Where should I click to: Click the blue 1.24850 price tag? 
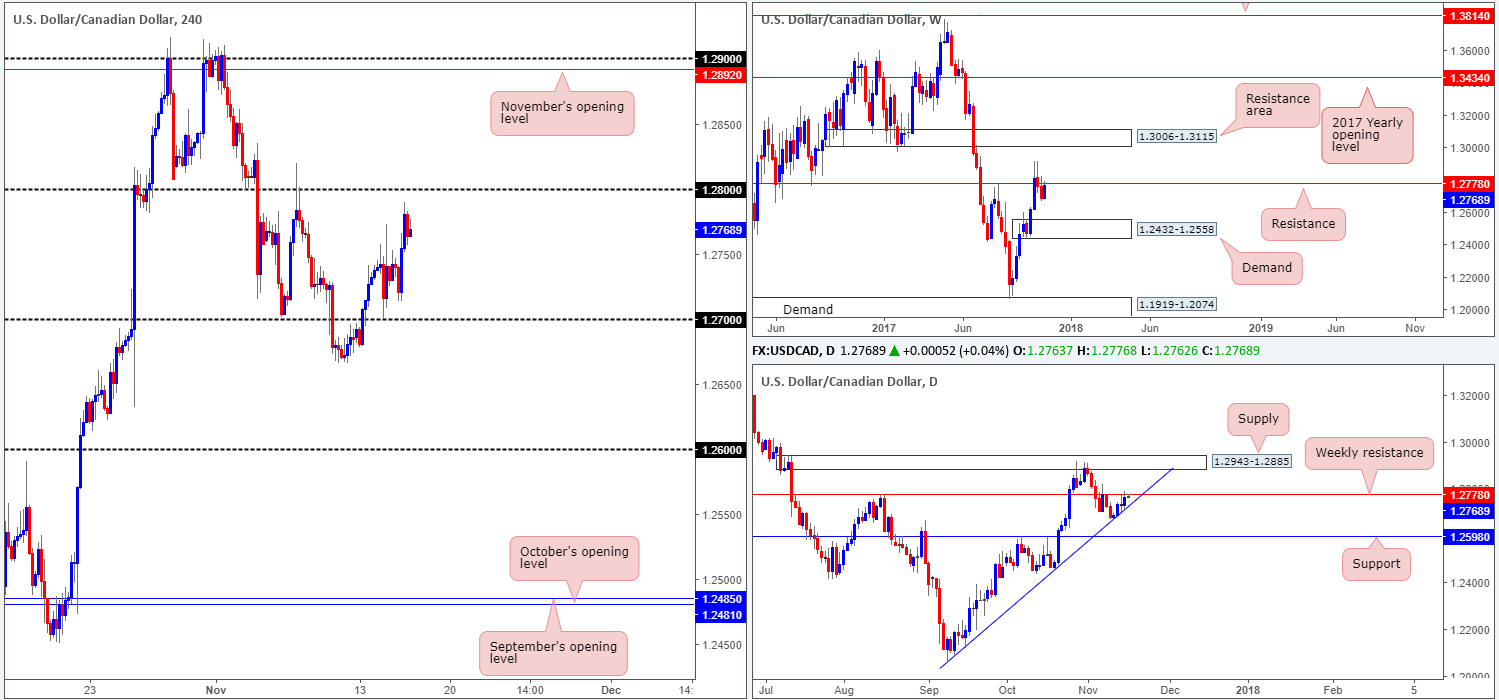pyautogui.click(x=721, y=598)
